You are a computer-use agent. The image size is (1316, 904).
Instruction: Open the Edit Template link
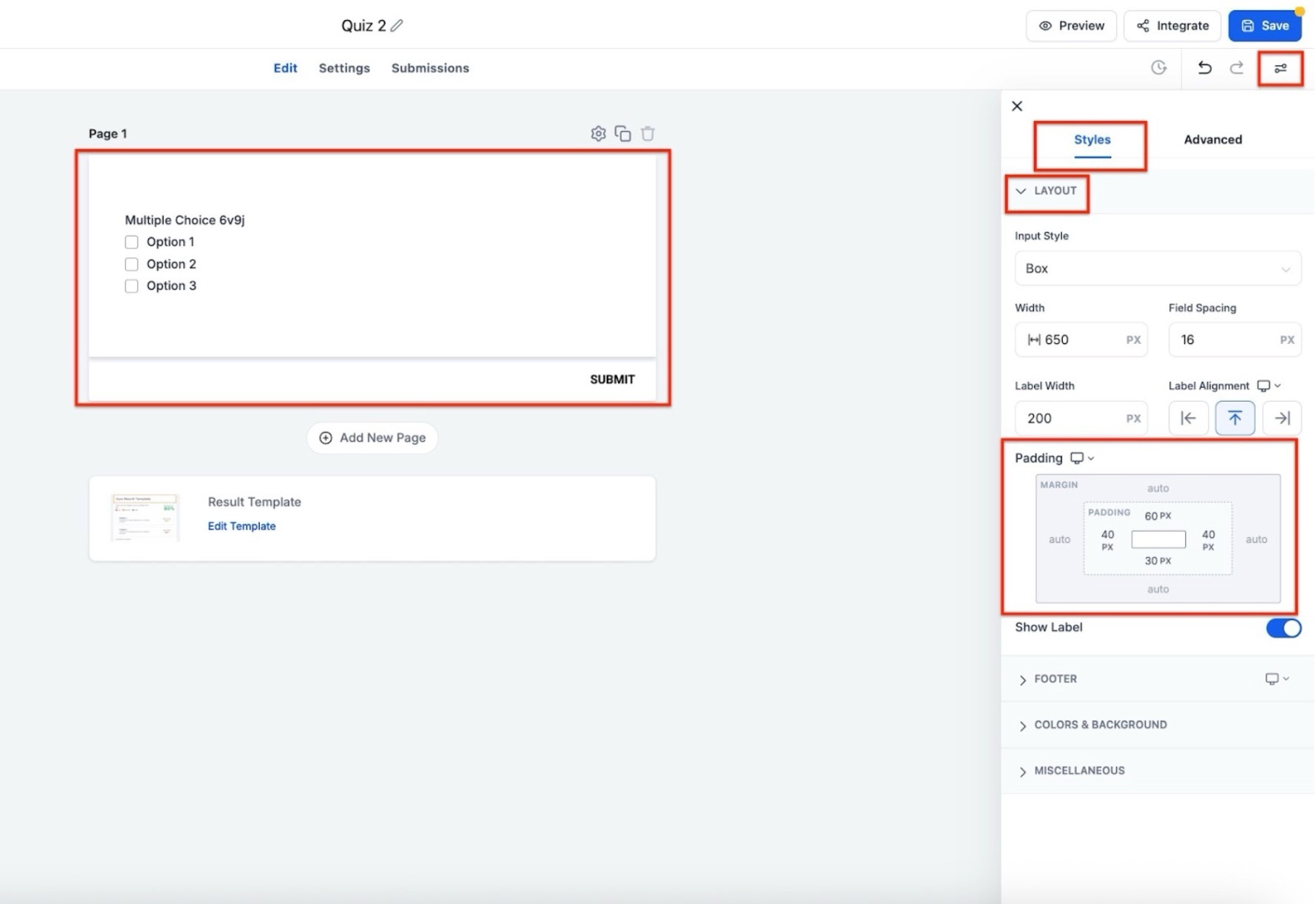pos(241,526)
